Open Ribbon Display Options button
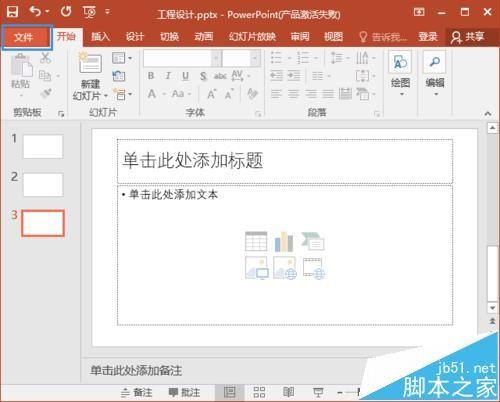500x402 pixels. pyautogui.click(x=419, y=12)
